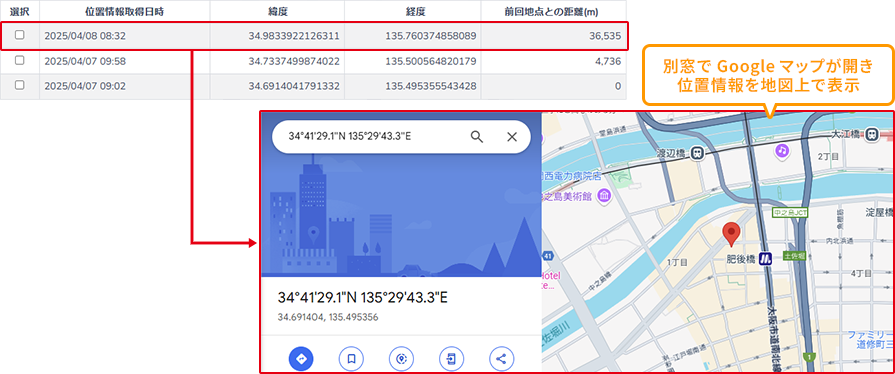This screenshot has height=374, width=895.
Task: Click the route 41 road shield
Action: [x=547, y=255]
